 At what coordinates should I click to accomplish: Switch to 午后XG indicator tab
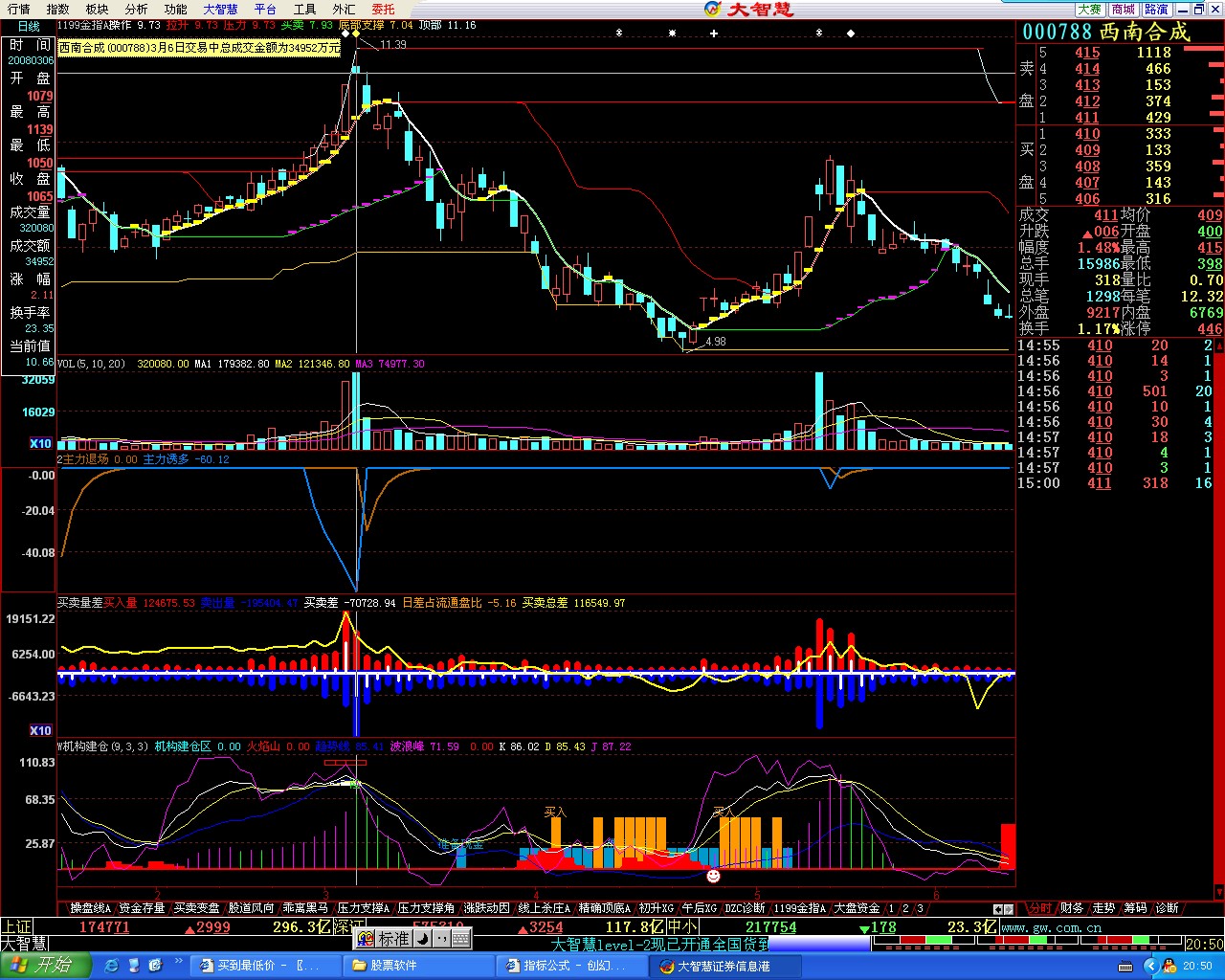click(x=699, y=908)
